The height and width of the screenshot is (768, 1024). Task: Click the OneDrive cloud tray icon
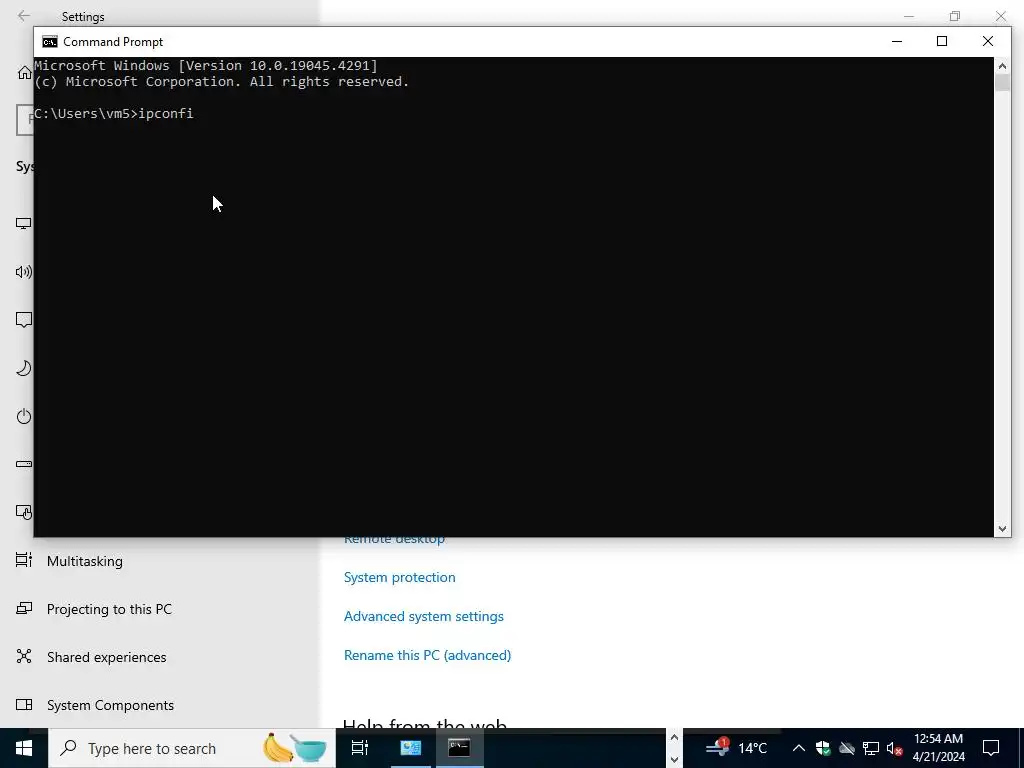(x=847, y=748)
